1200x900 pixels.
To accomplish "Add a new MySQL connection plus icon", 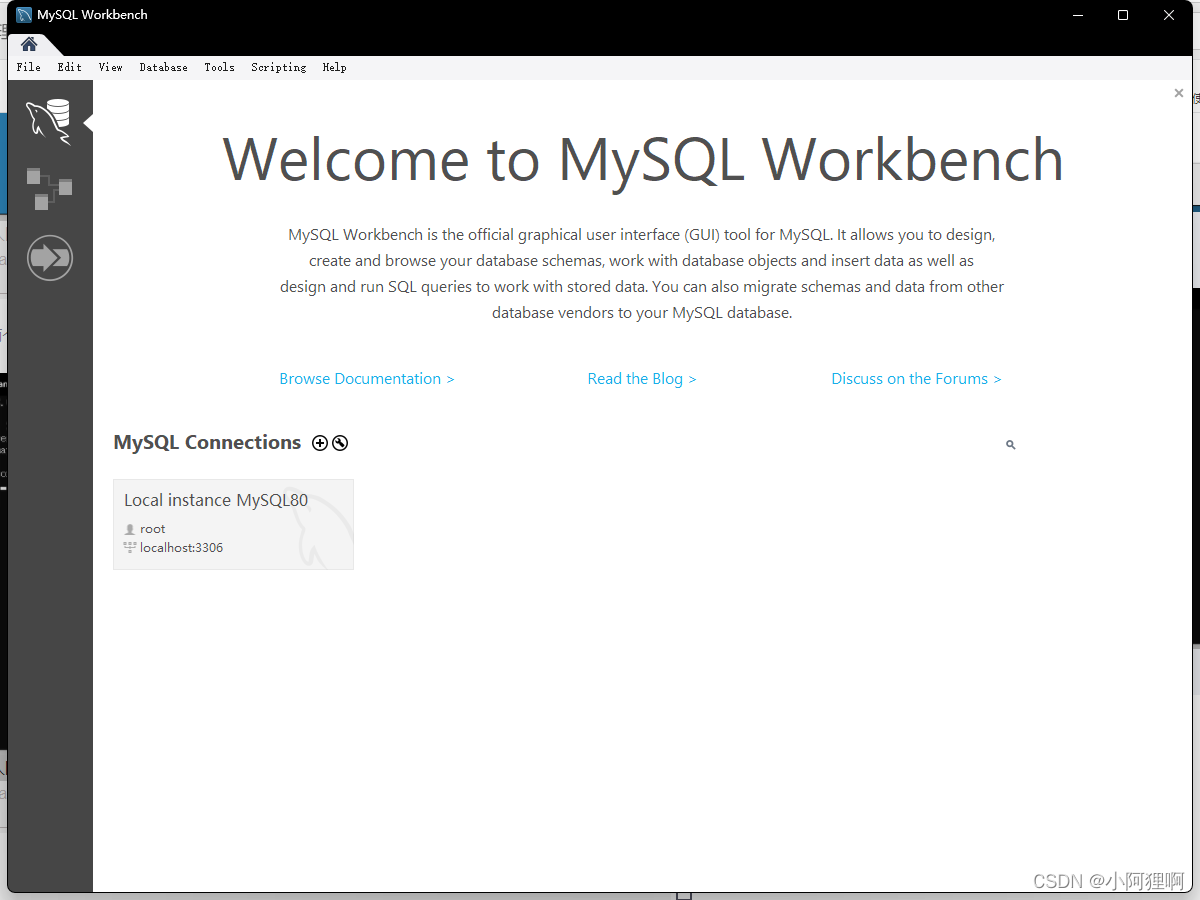I will pos(320,443).
